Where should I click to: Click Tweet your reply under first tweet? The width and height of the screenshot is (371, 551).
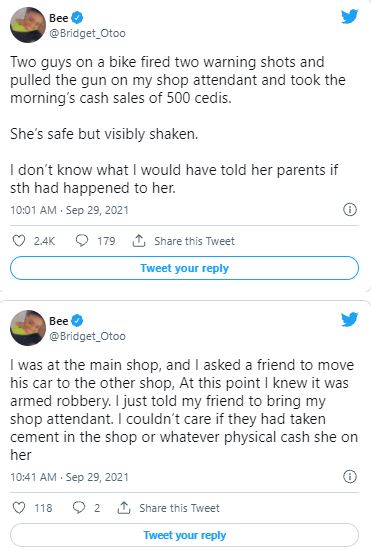(184, 268)
